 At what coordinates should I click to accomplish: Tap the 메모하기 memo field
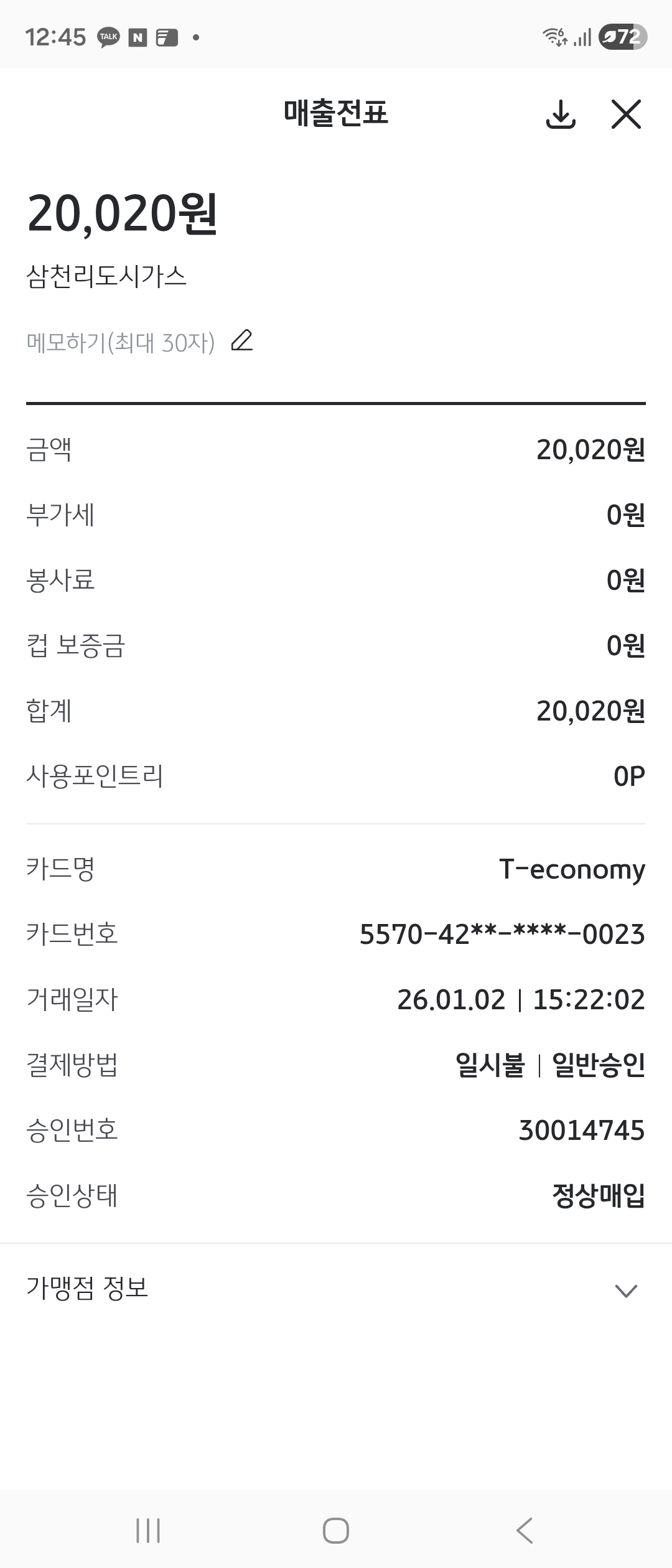[x=121, y=342]
